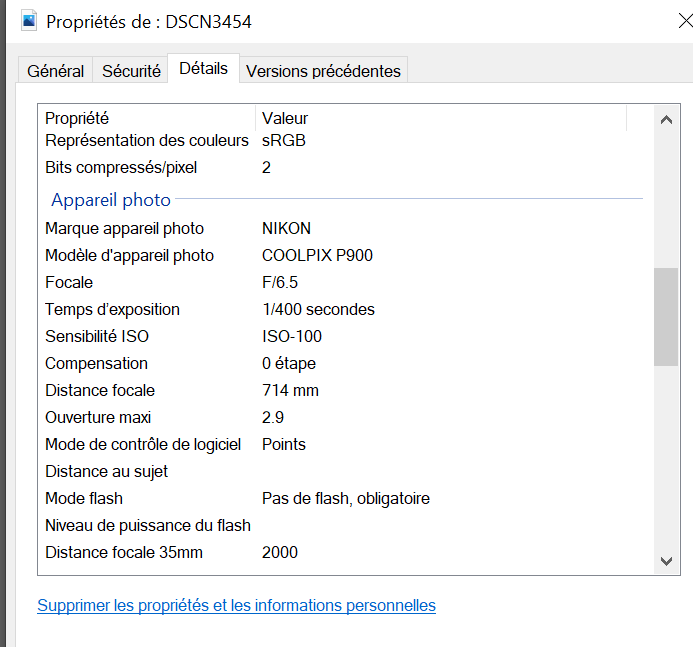
Task: Go to the Versions précédentes tab
Action: point(323,71)
